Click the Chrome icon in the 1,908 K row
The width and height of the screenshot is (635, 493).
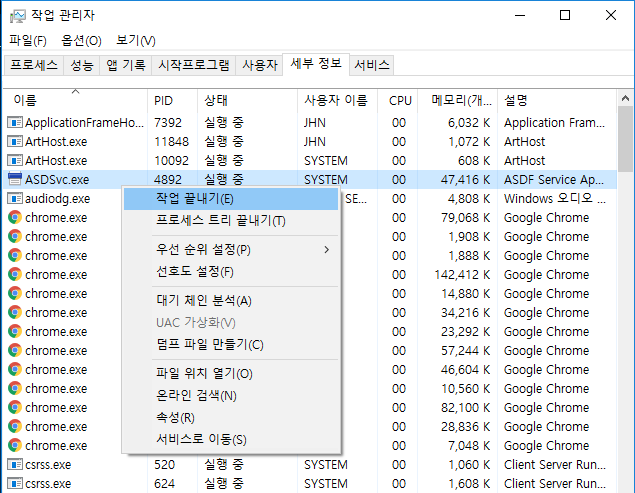click(x=15, y=236)
